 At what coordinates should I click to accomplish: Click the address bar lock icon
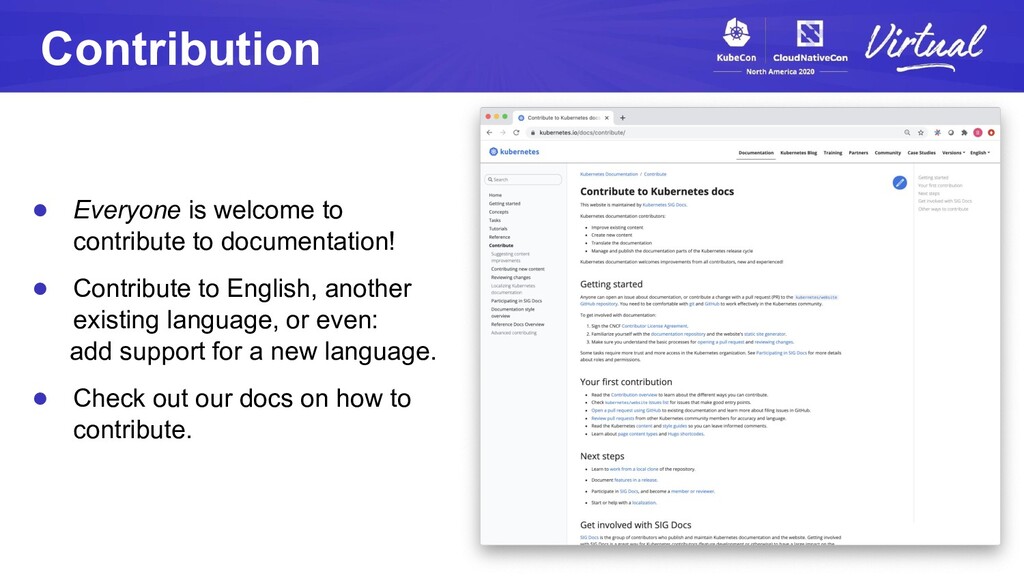533,133
